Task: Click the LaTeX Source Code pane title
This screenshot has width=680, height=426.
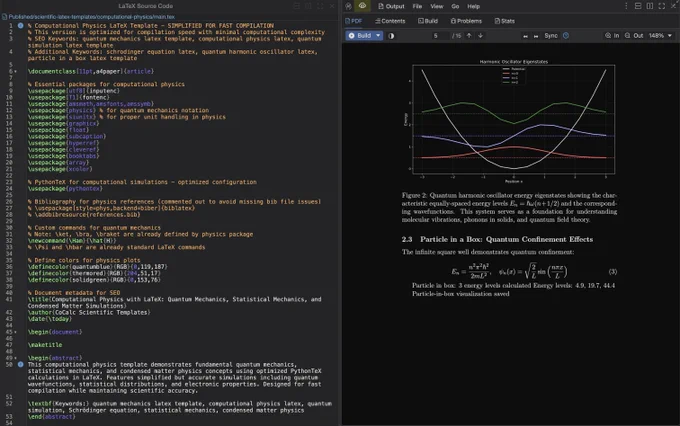Action: click(x=146, y=6)
